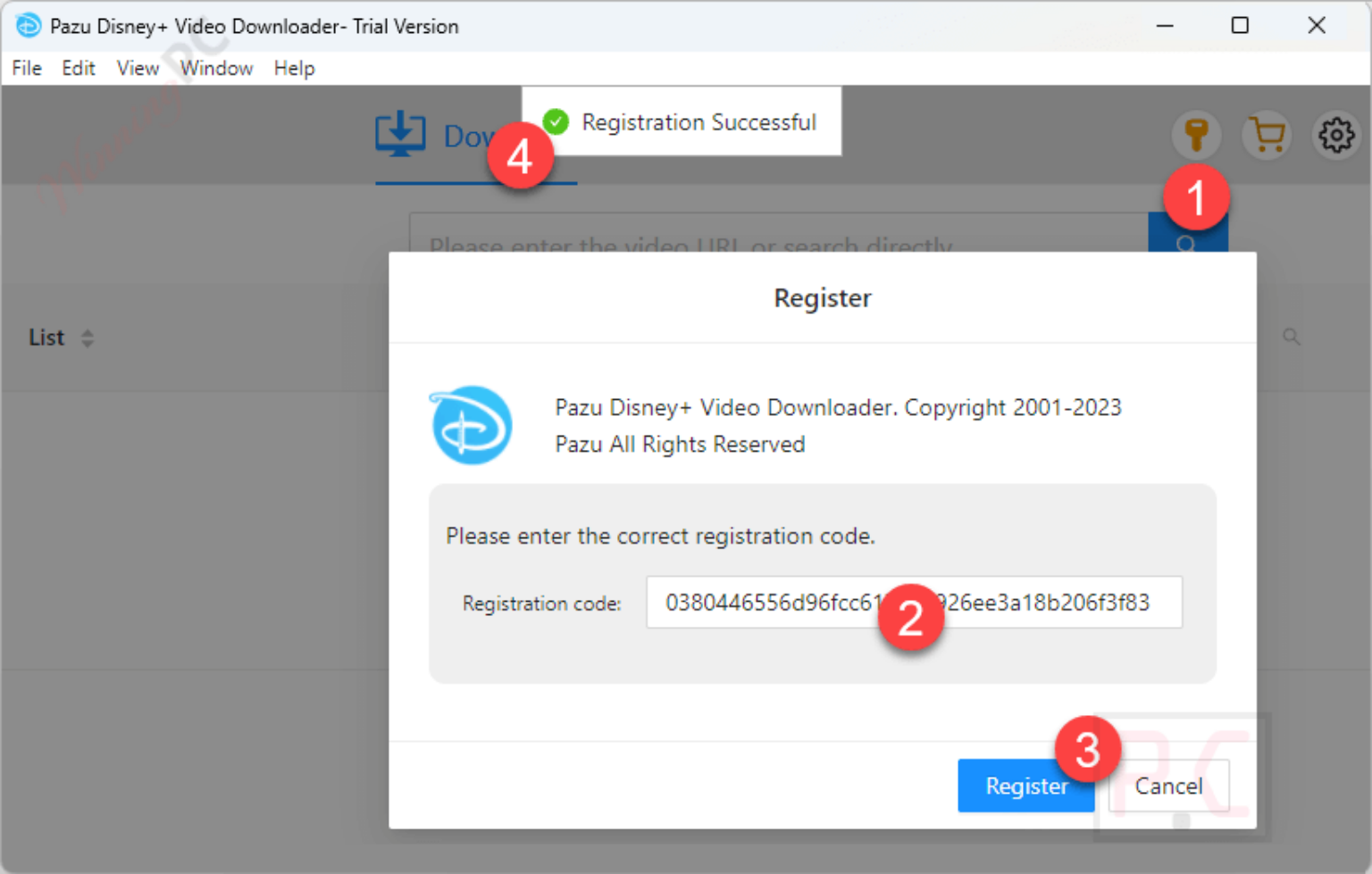The height and width of the screenshot is (874, 1372).
Task: Click the small search icon above the list
Action: pyautogui.click(x=1293, y=337)
